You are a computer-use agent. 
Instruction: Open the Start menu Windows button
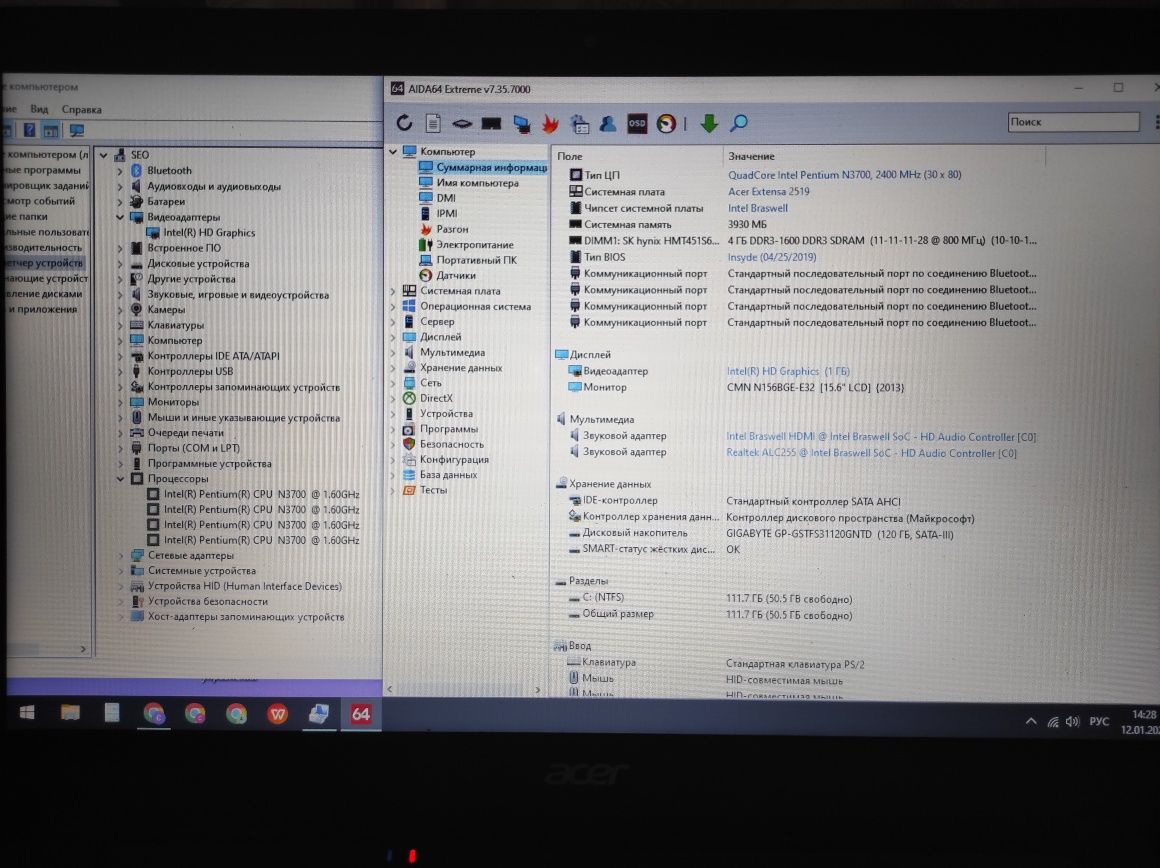click(x=27, y=713)
